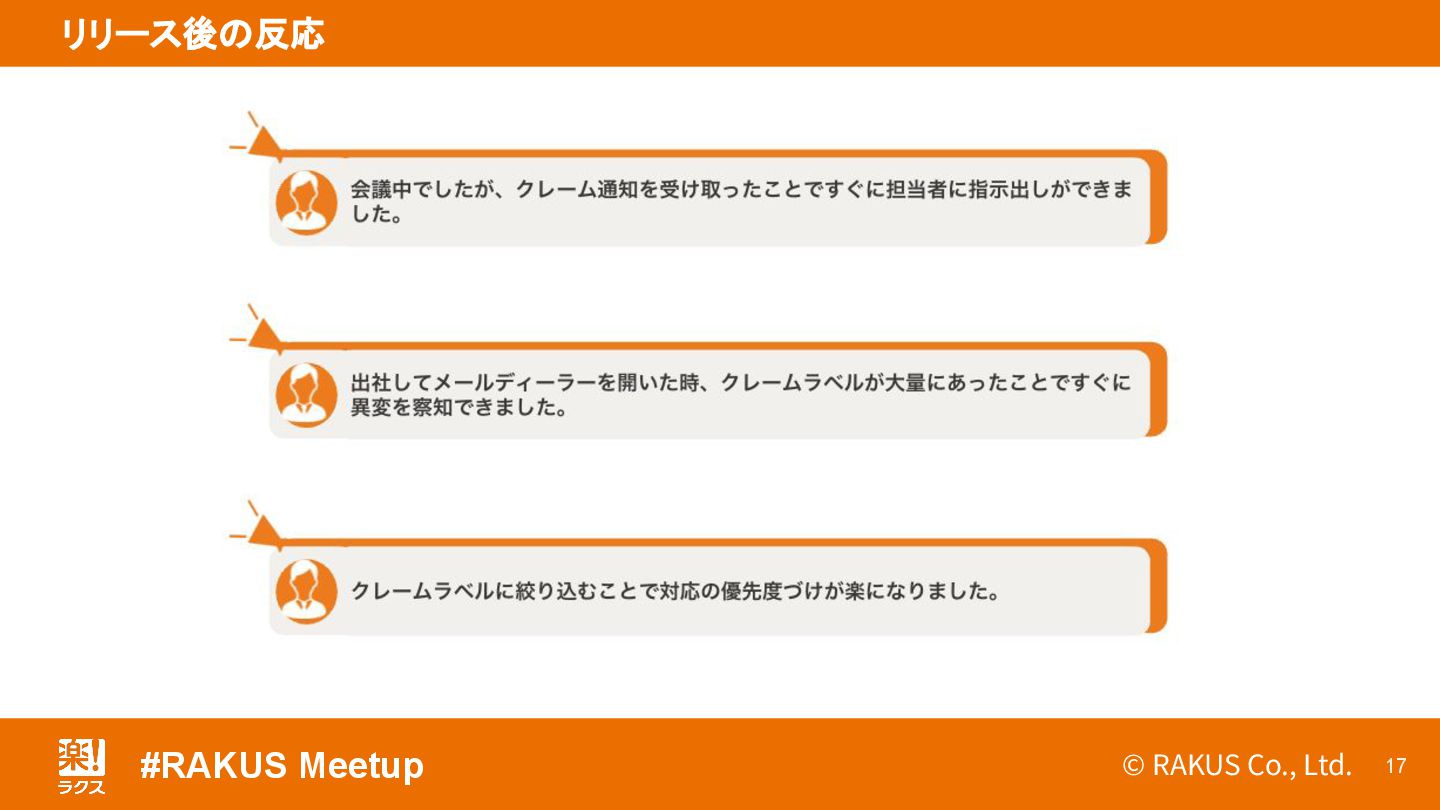Click the orange edge of the second bubble
The image size is (1440, 810).
click(1158, 390)
